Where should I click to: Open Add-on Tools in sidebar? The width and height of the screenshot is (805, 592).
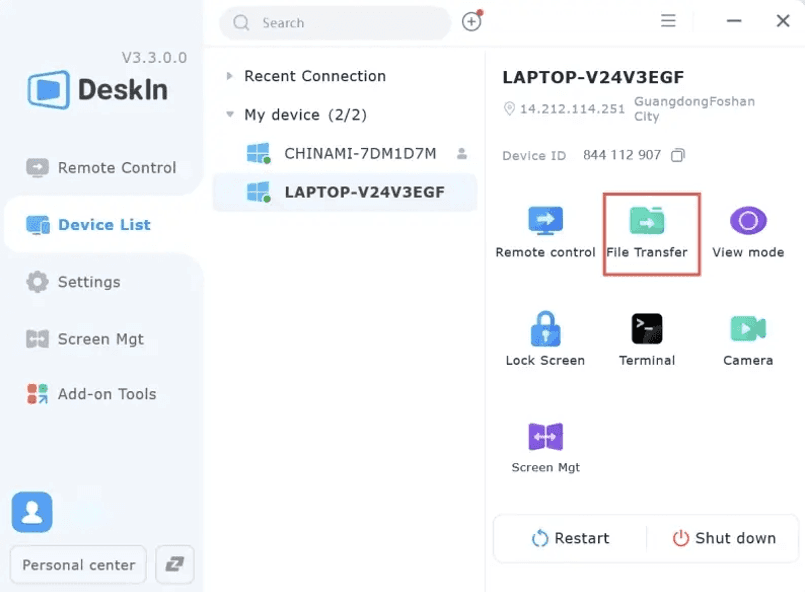tap(91, 394)
